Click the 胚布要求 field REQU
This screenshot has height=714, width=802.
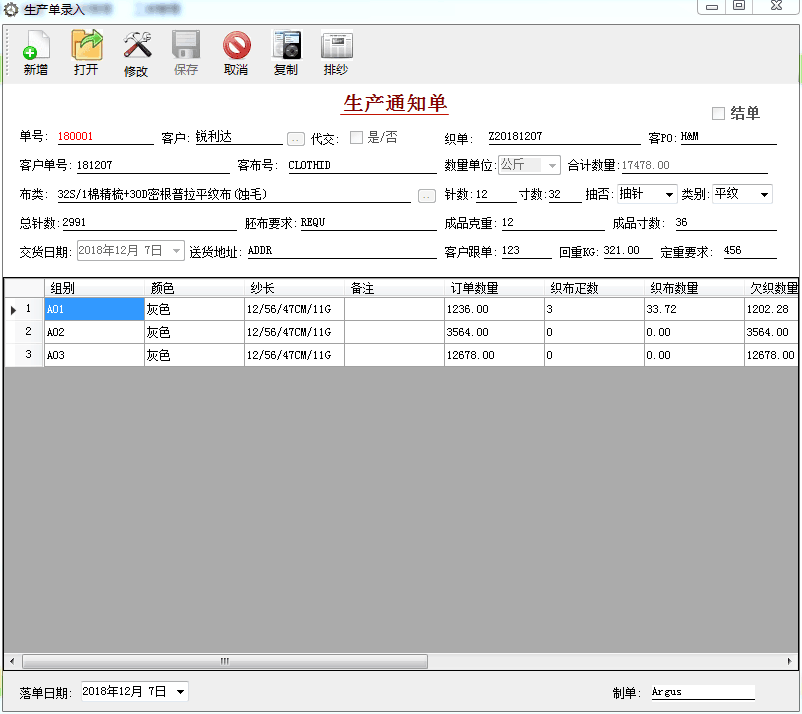[368, 223]
